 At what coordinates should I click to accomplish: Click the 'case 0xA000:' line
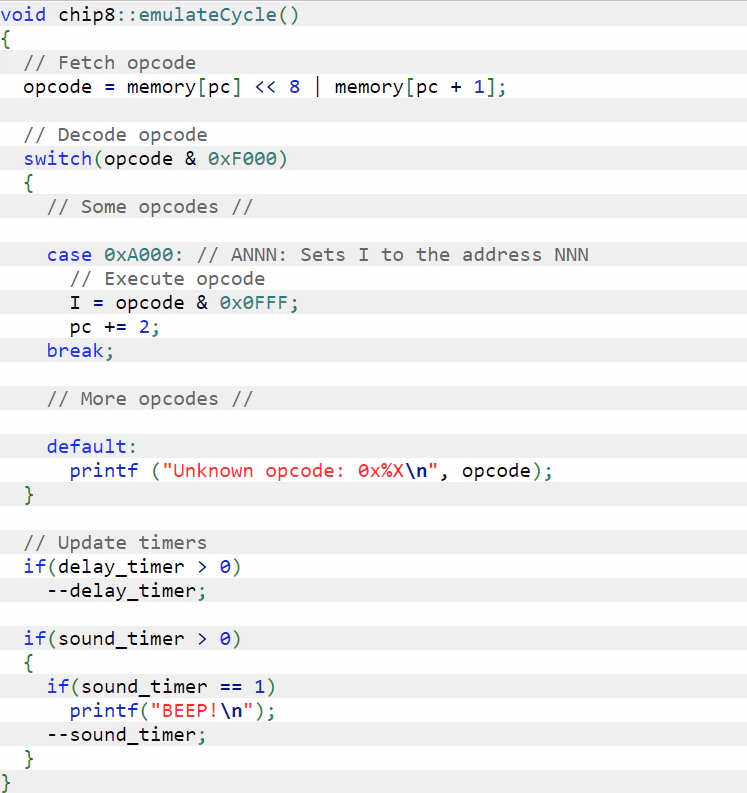pos(318,254)
